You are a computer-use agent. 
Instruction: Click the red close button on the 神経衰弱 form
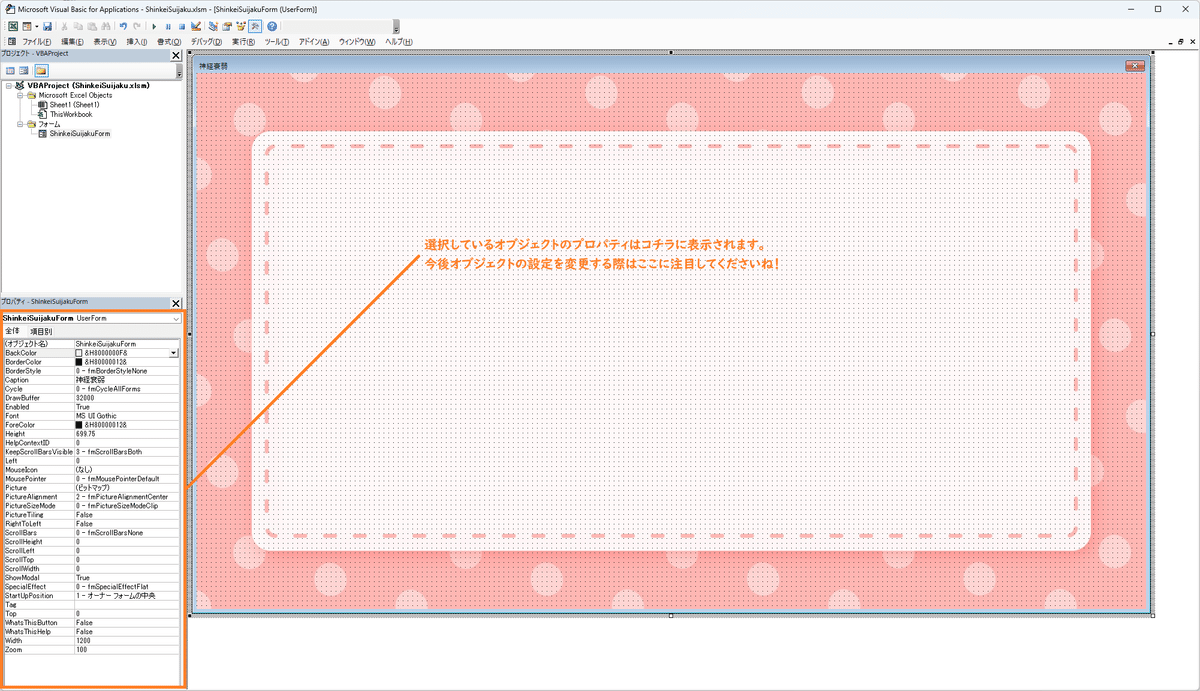tap(1134, 66)
